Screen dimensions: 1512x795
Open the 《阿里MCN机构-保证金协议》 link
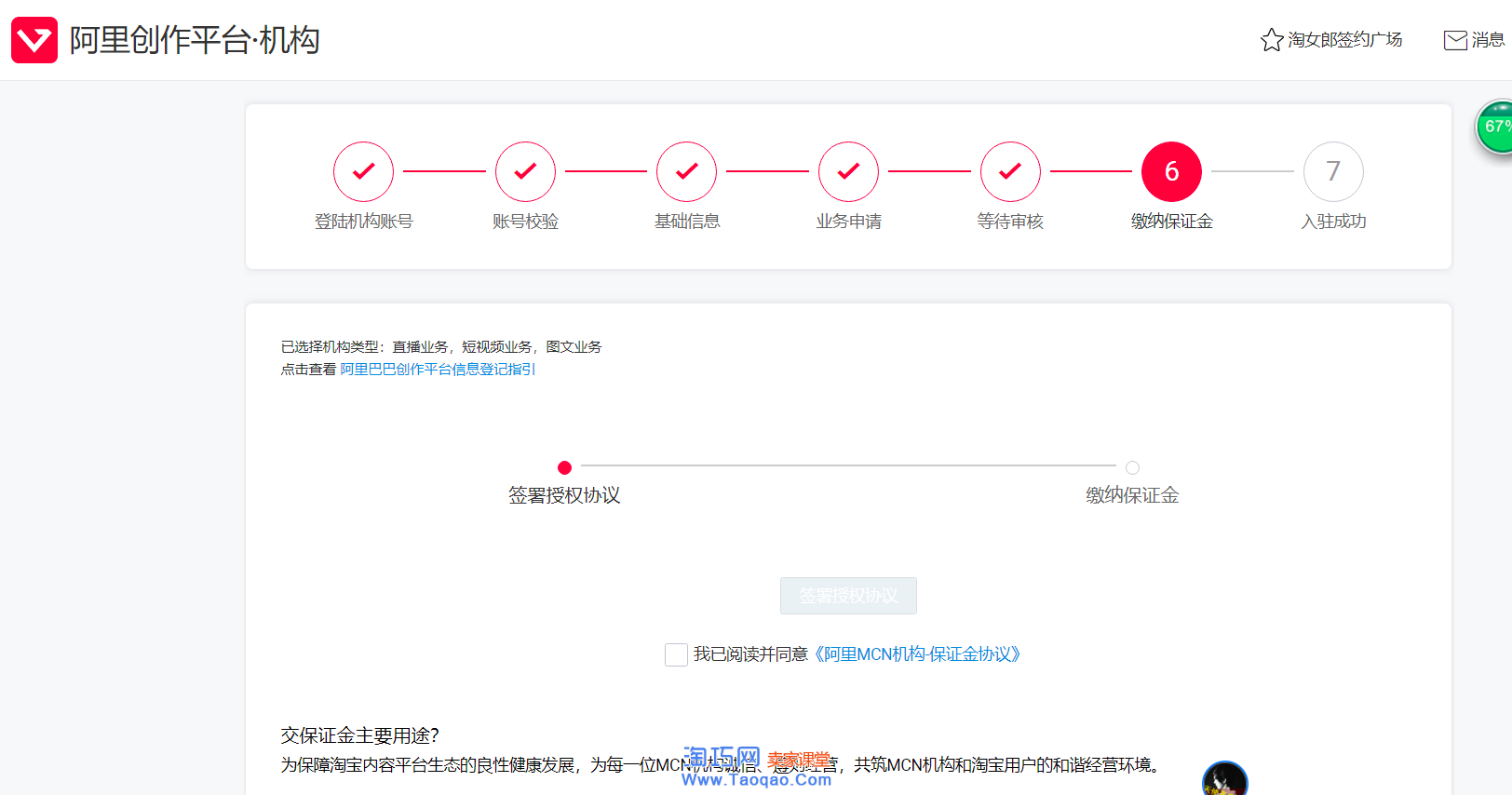pyautogui.click(x=917, y=654)
